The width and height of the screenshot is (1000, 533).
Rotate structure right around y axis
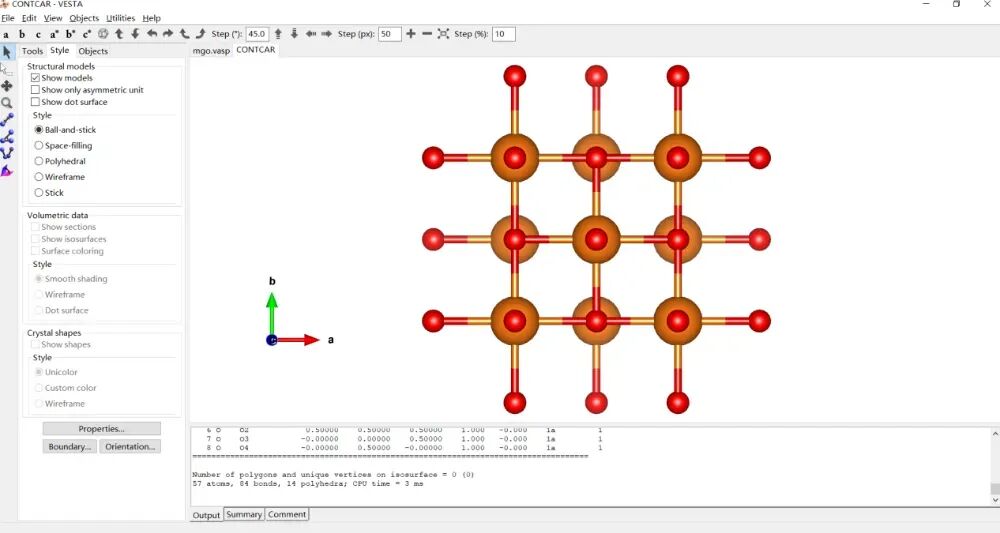pos(168,34)
